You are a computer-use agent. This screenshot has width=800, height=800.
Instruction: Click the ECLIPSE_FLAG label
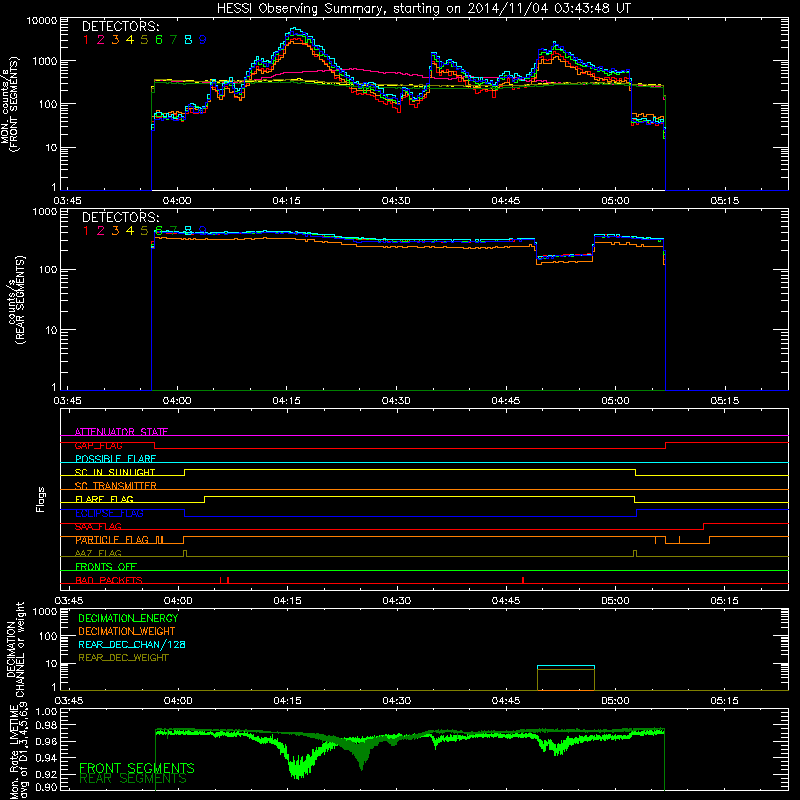(109, 513)
